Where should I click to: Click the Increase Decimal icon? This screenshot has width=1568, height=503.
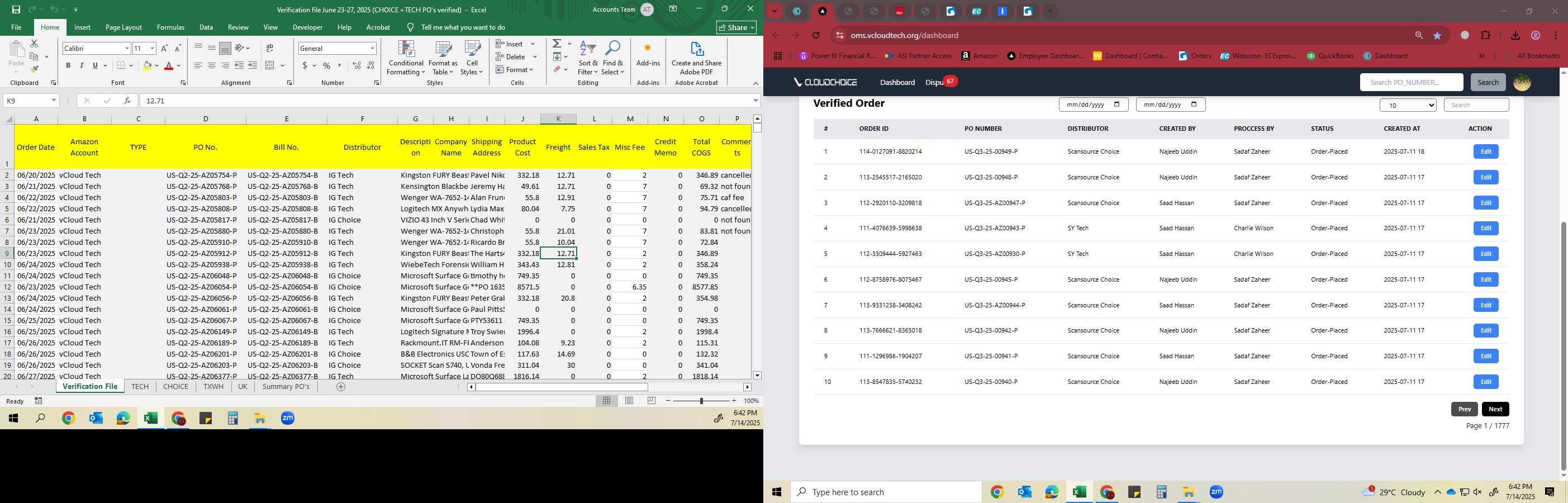click(357, 65)
